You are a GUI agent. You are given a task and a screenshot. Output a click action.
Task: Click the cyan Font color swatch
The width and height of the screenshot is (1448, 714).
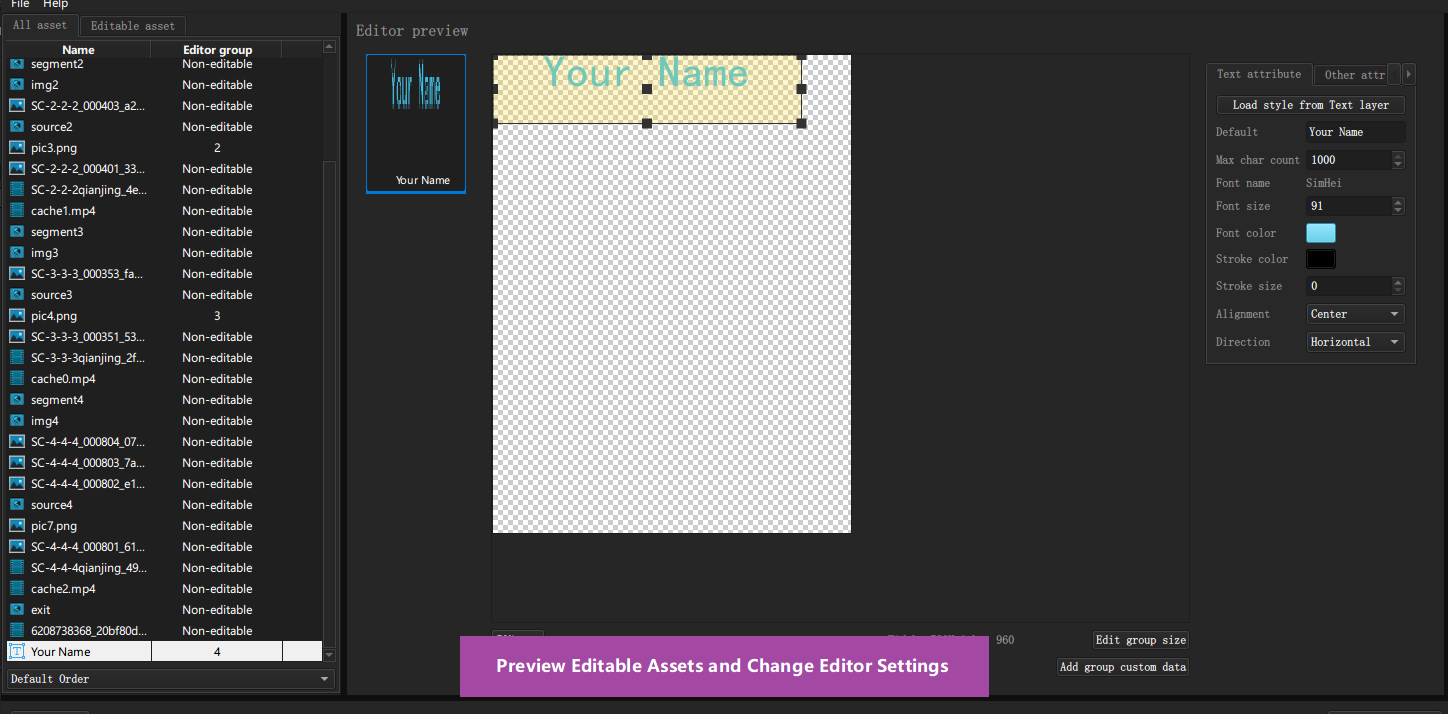[x=1320, y=232]
